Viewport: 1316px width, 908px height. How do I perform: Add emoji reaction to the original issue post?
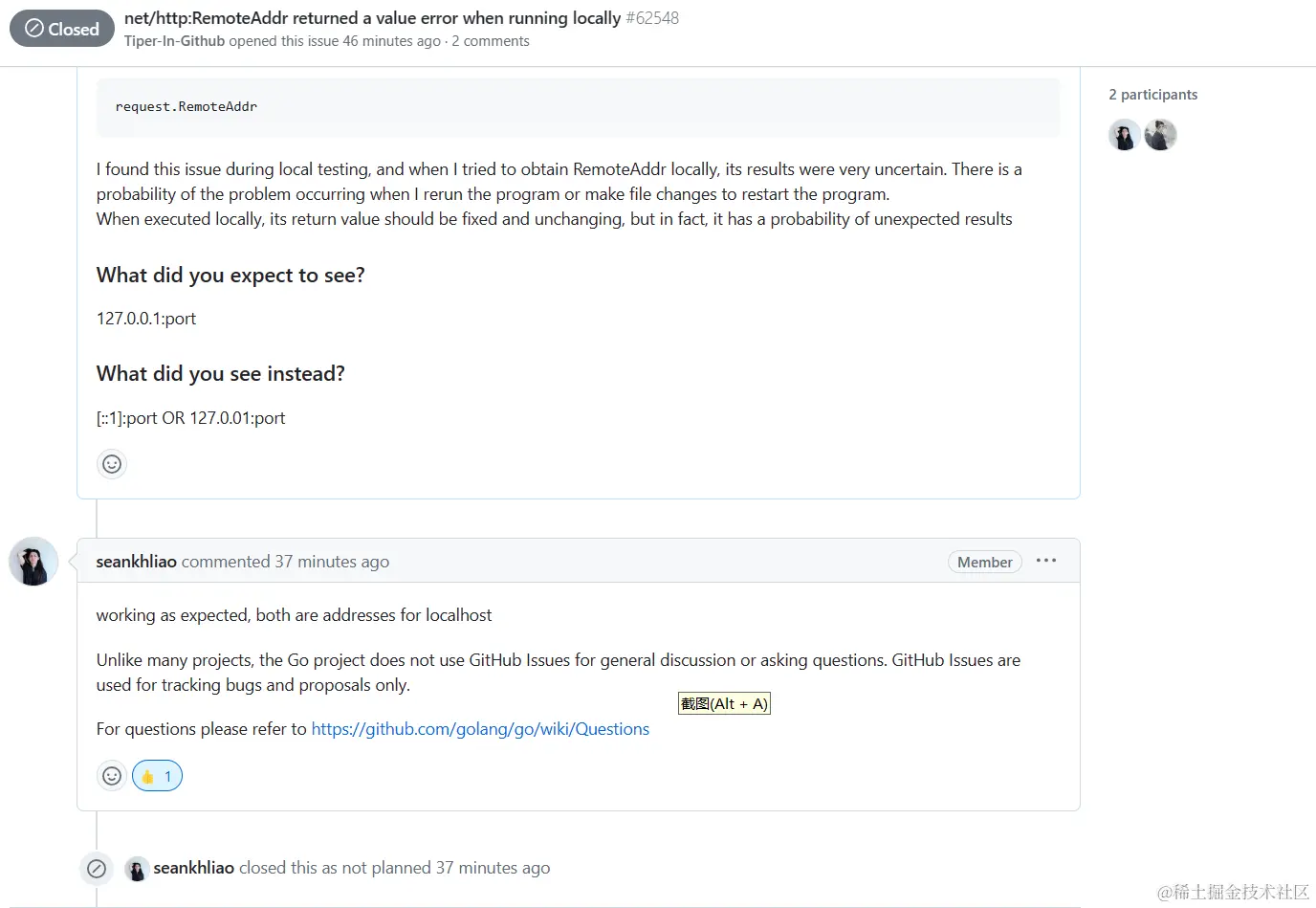112,464
